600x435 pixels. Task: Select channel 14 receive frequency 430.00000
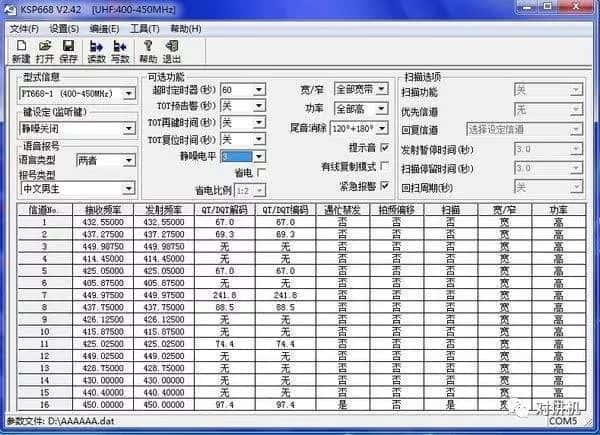103,381
